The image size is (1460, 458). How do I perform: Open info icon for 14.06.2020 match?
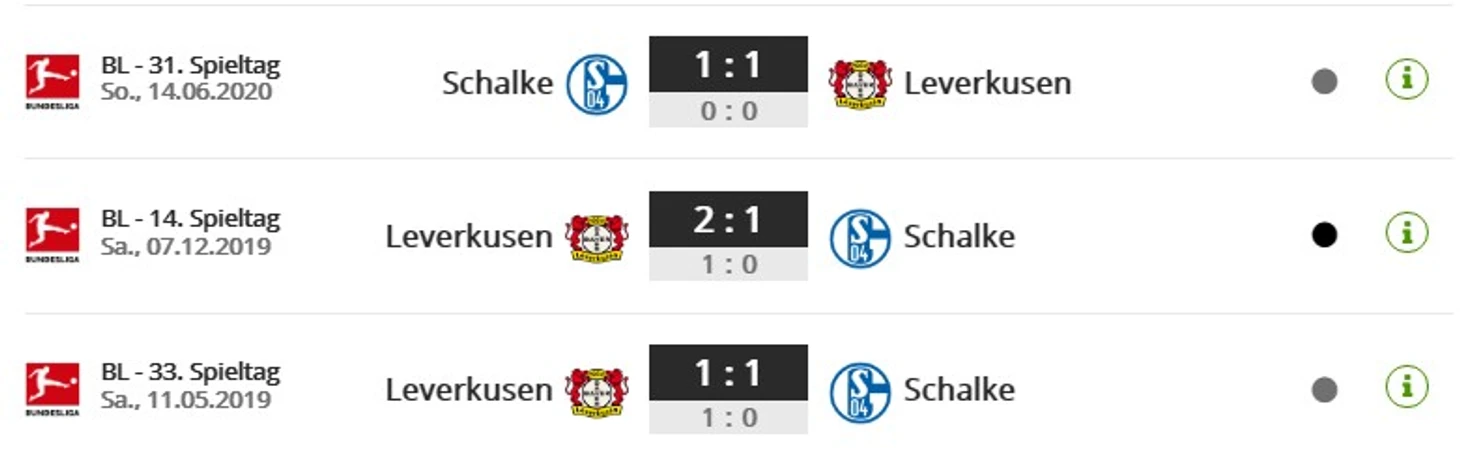(x=1407, y=80)
